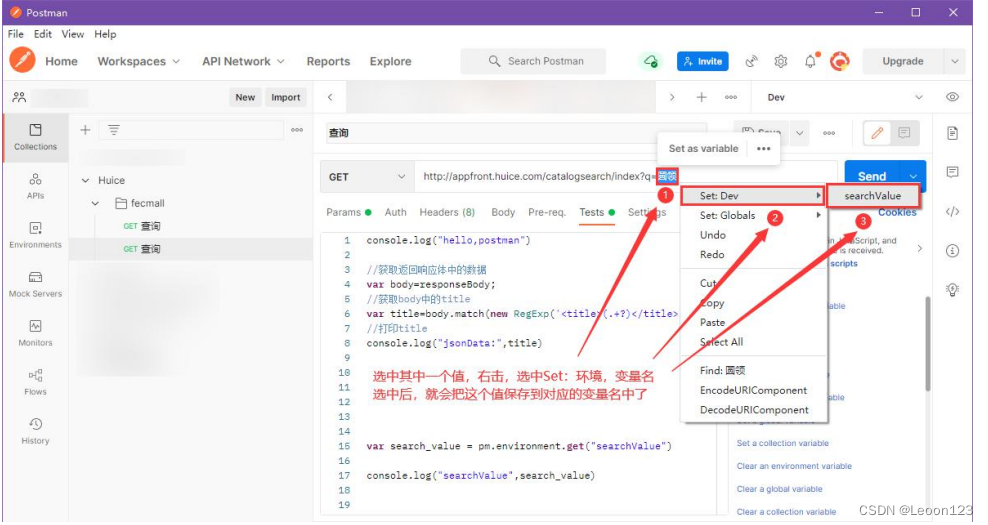Open the File menu
The image size is (988, 525).
(16, 34)
